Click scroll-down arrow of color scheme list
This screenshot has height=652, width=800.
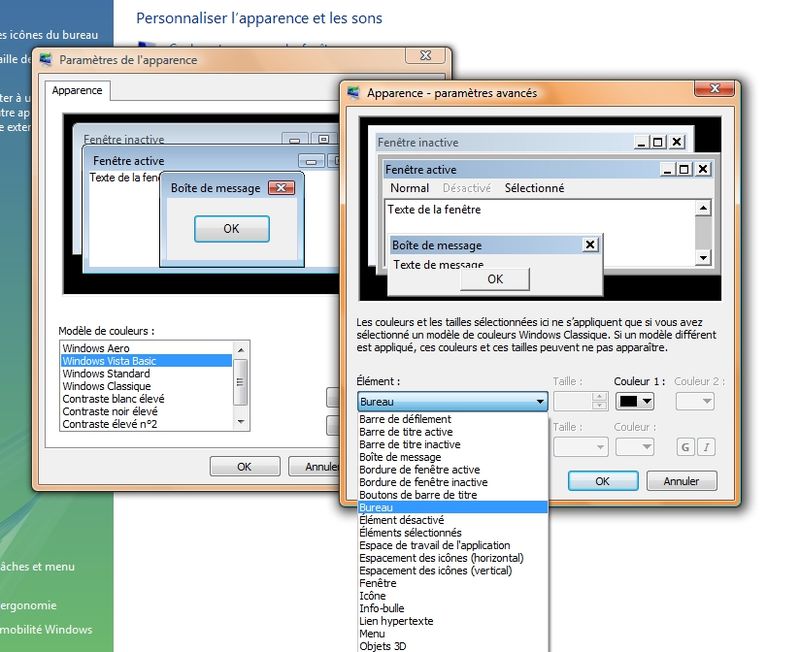(x=241, y=422)
